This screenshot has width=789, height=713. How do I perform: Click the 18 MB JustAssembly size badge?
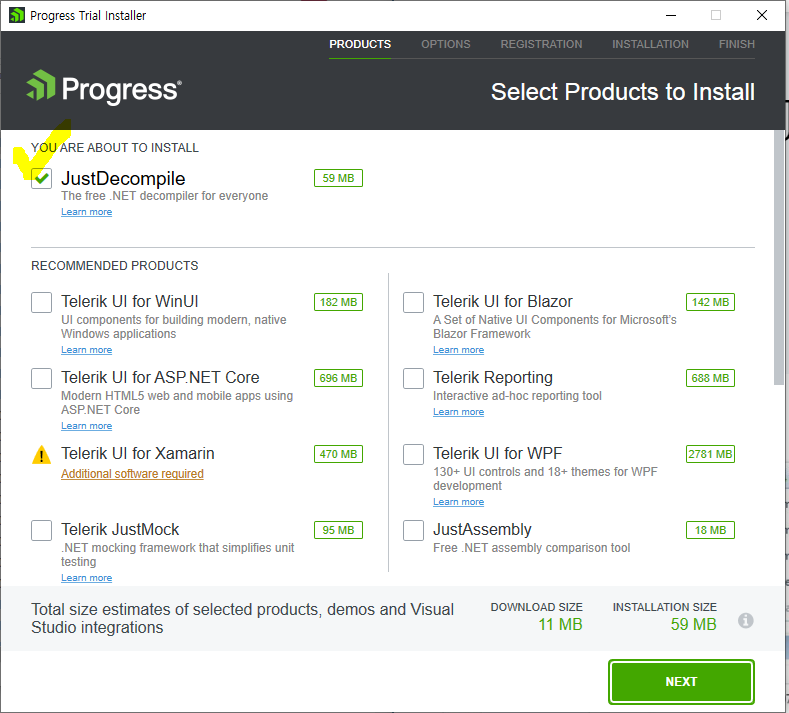click(710, 530)
